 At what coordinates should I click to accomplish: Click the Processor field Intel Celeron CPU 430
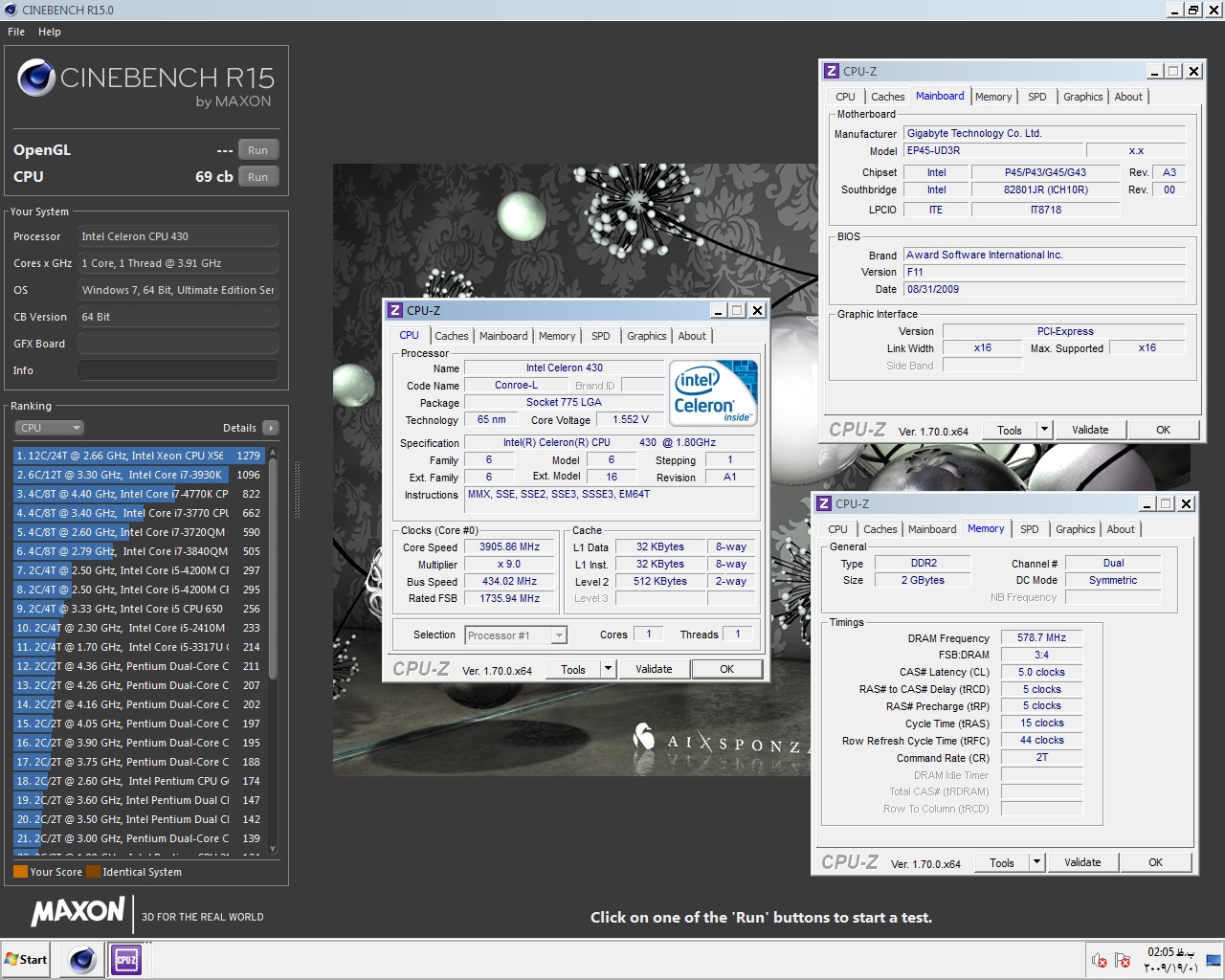click(x=178, y=236)
